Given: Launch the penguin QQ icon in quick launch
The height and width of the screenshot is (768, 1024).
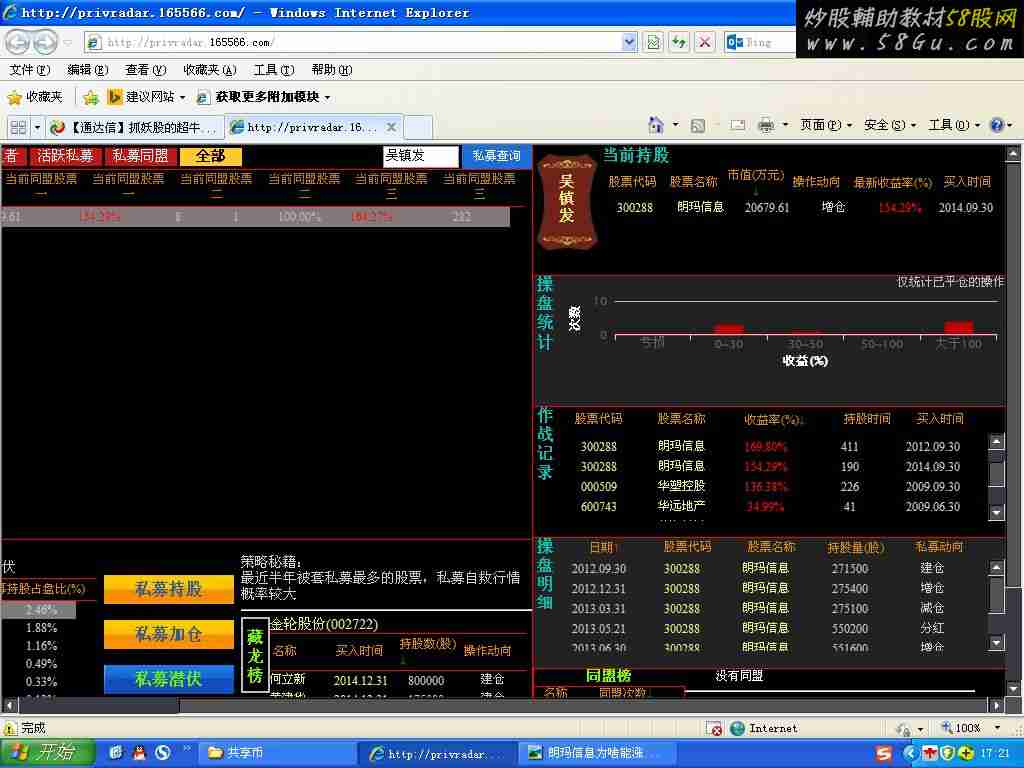Looking at the screenshot, I should tap(138, 753).
